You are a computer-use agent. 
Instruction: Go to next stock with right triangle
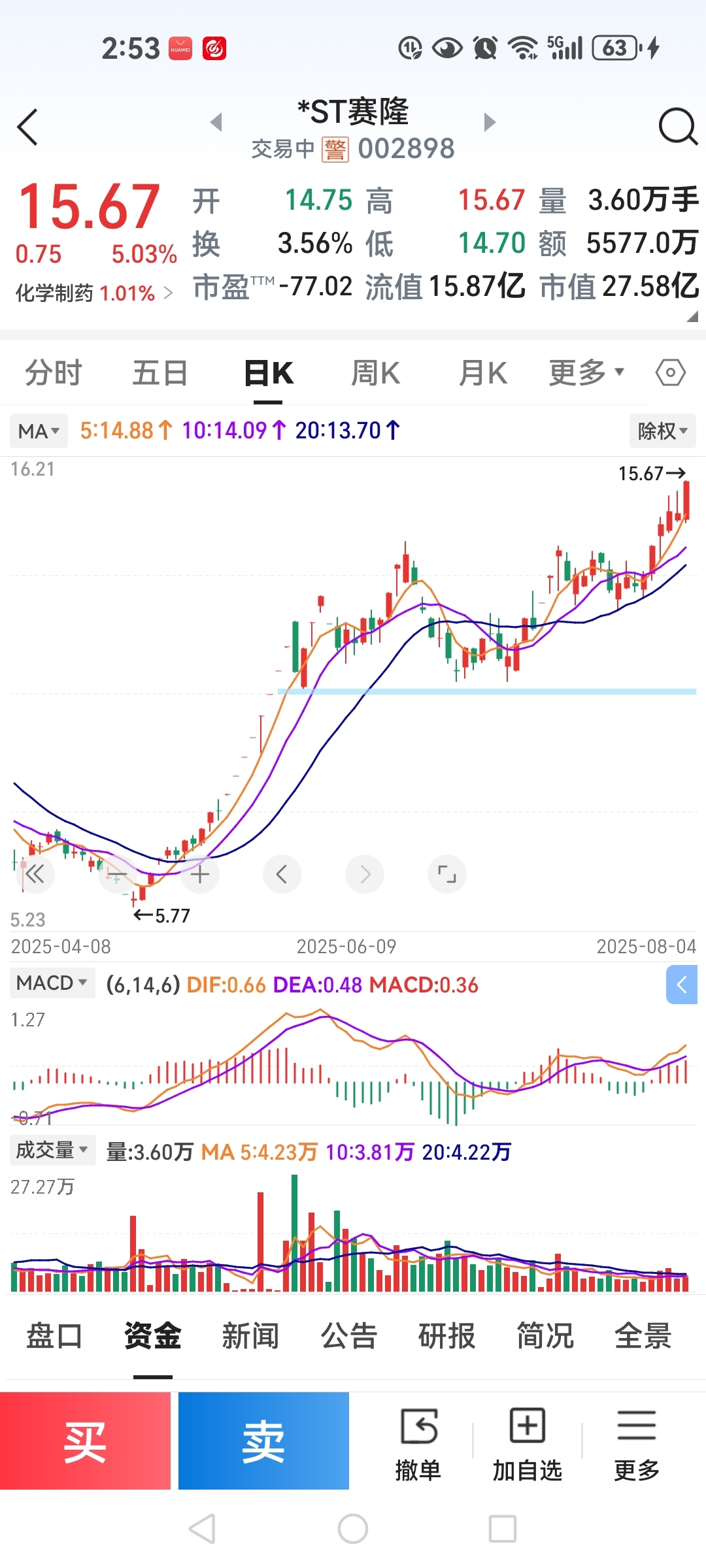(490, 122)
